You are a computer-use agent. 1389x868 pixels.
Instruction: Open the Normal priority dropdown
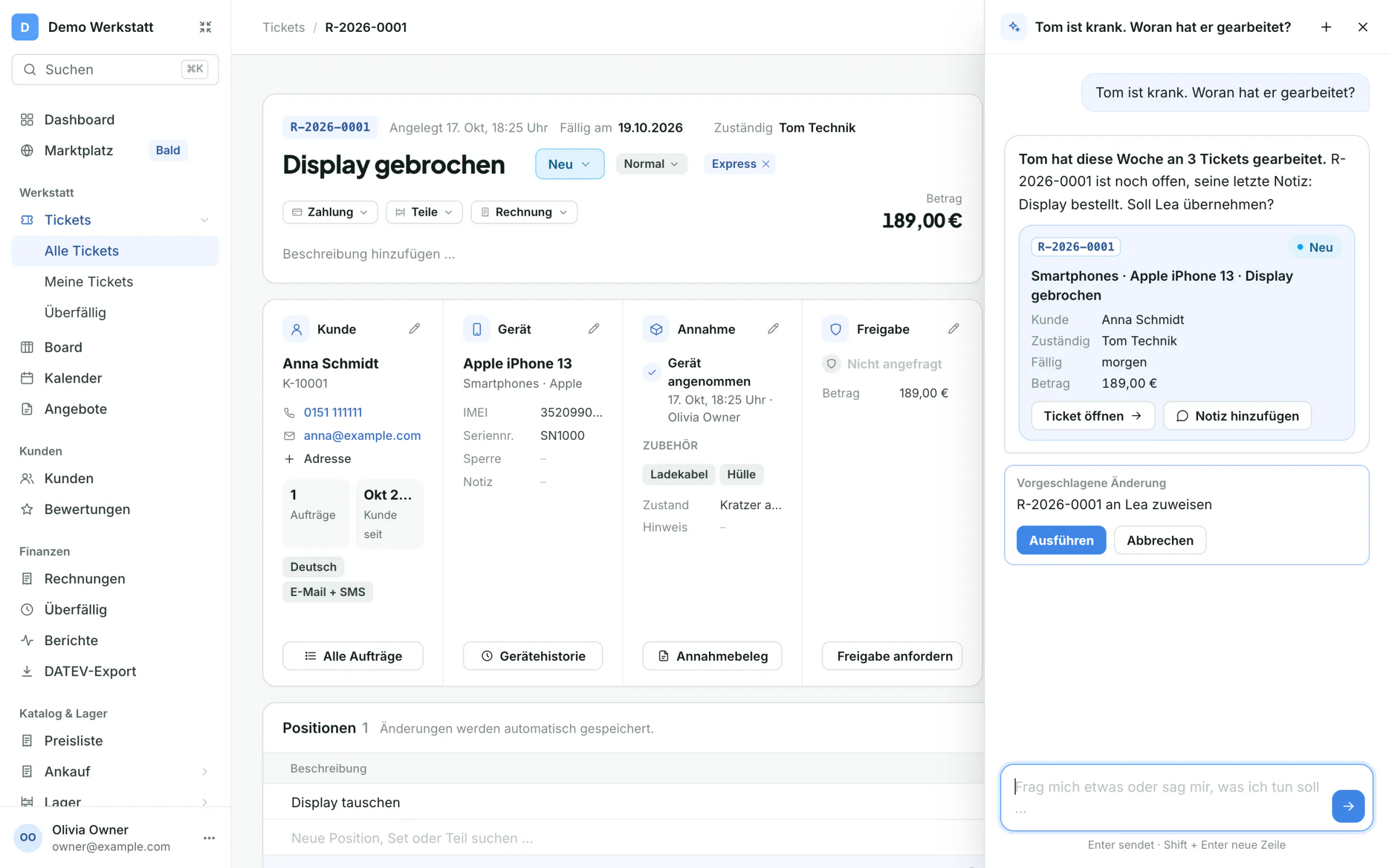point(651,164)
